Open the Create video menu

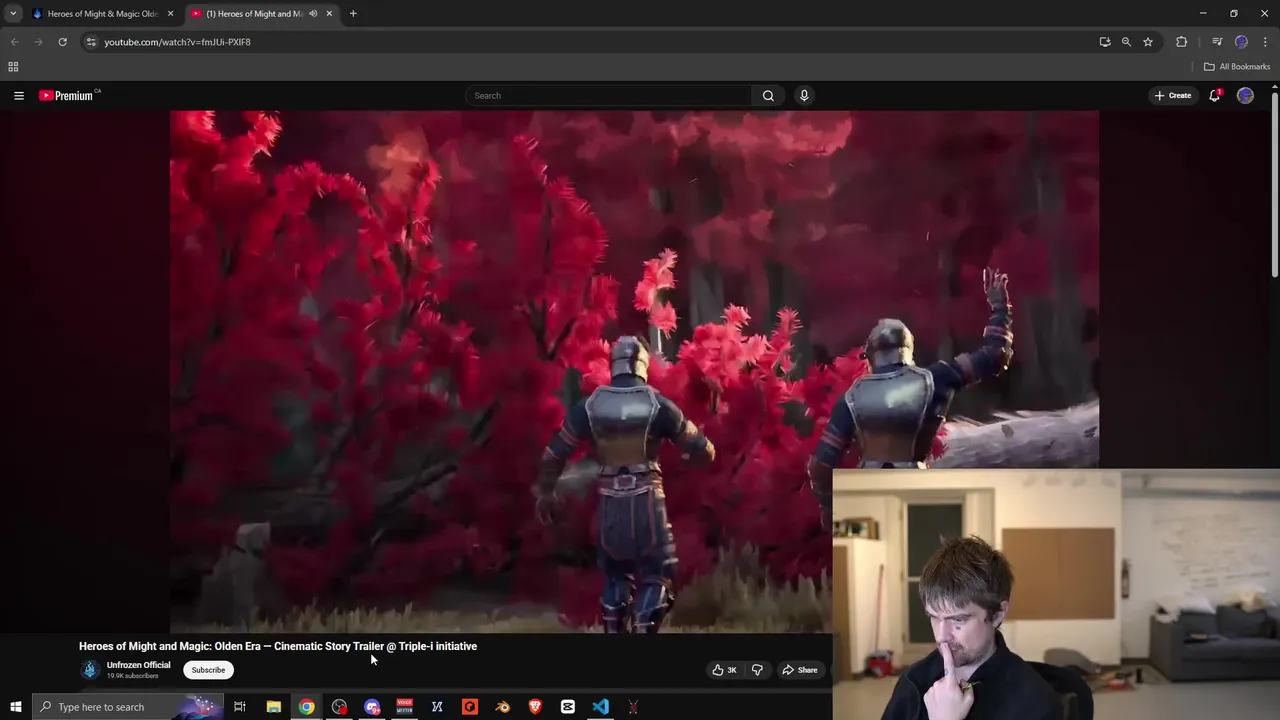(1173, 96)
